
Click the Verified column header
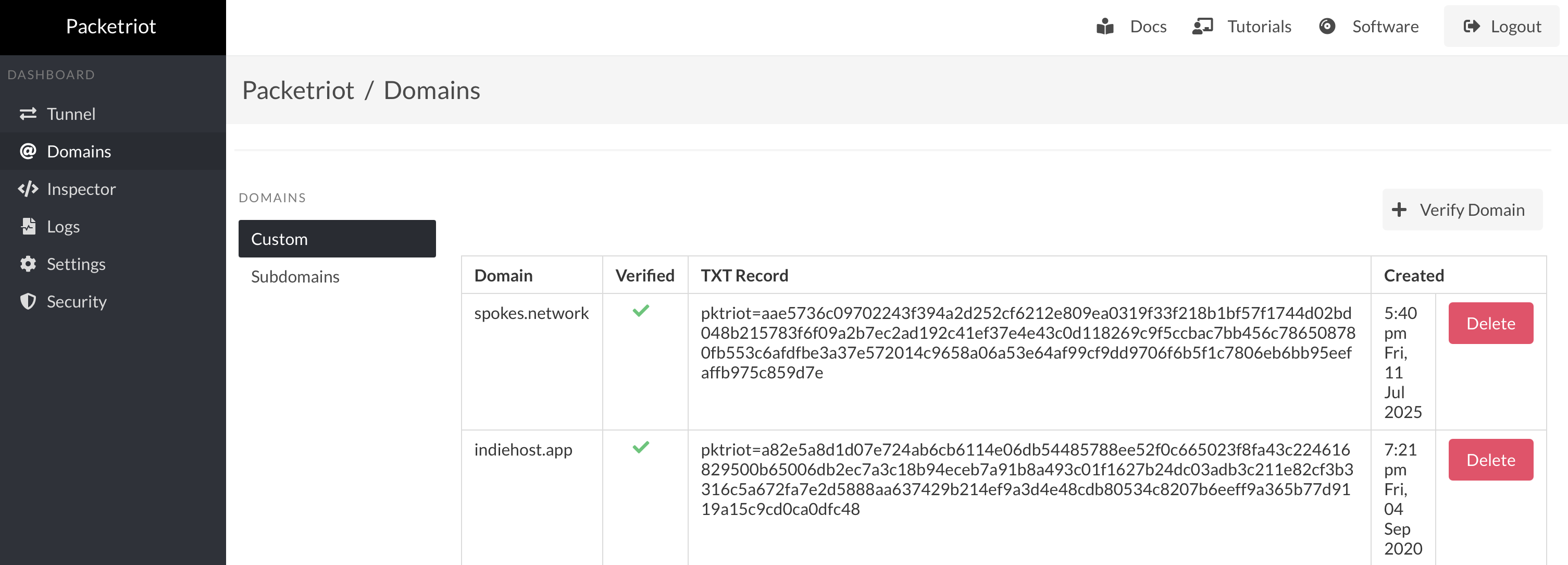pos(644,275)
